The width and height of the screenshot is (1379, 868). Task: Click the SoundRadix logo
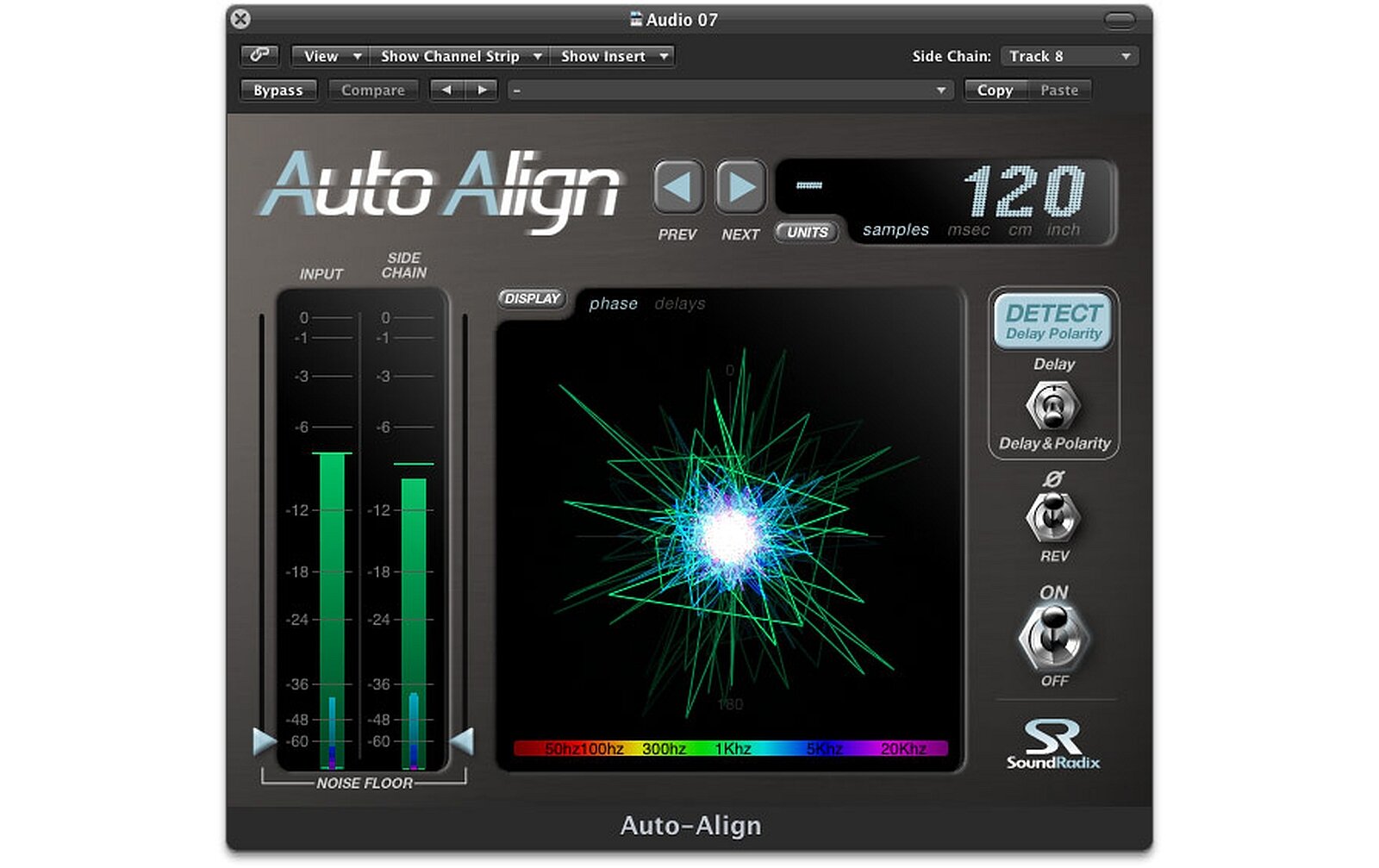tap(1053, 744)
